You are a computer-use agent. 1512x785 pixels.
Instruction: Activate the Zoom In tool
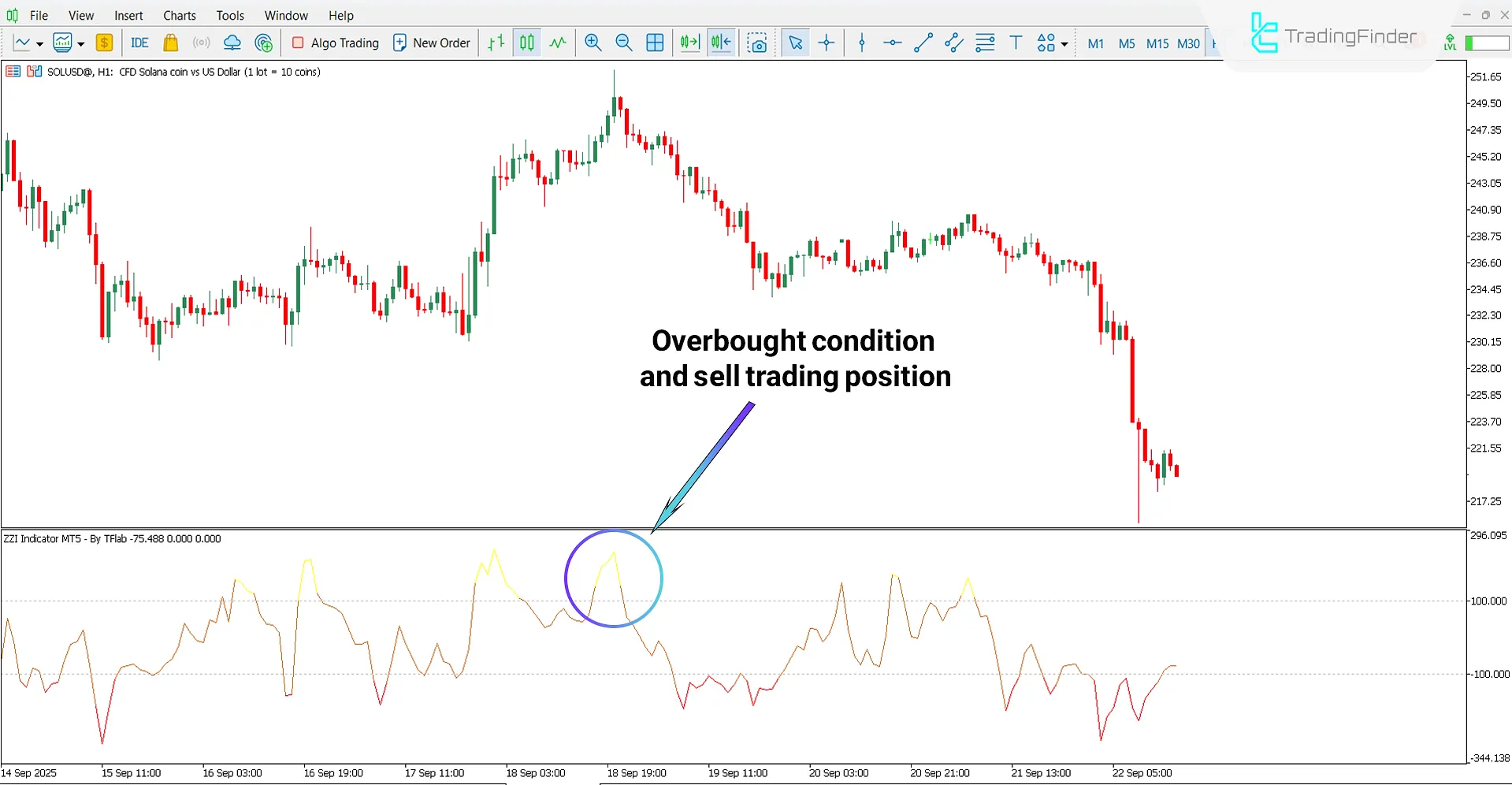pyautogui.click(x=593, y=43)
